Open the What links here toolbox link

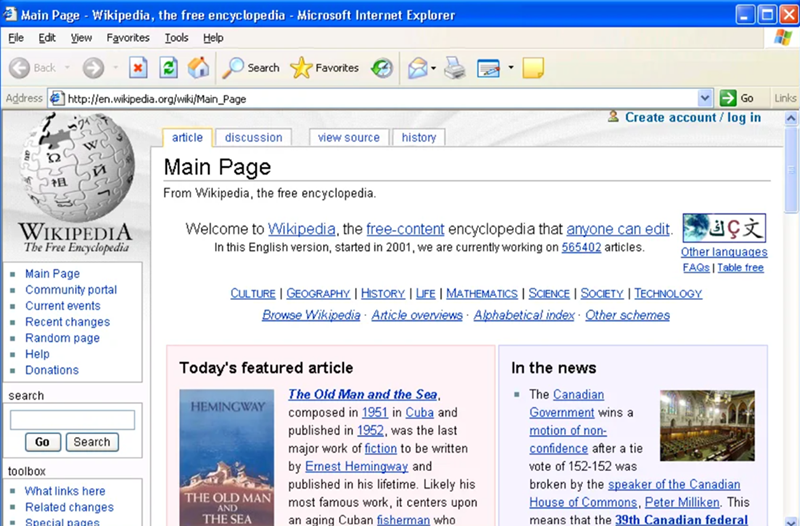click(65, 491)
